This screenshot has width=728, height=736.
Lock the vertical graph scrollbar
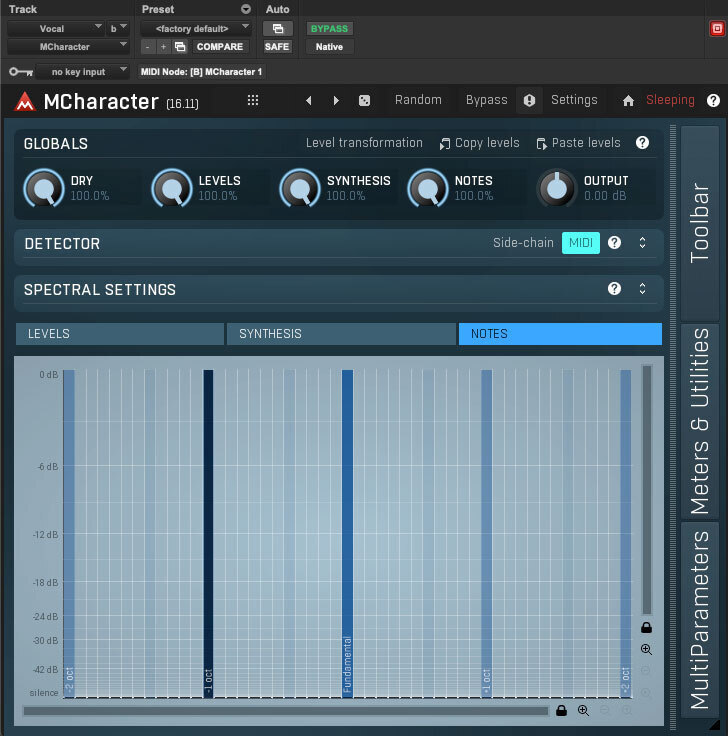pos(646,628)
